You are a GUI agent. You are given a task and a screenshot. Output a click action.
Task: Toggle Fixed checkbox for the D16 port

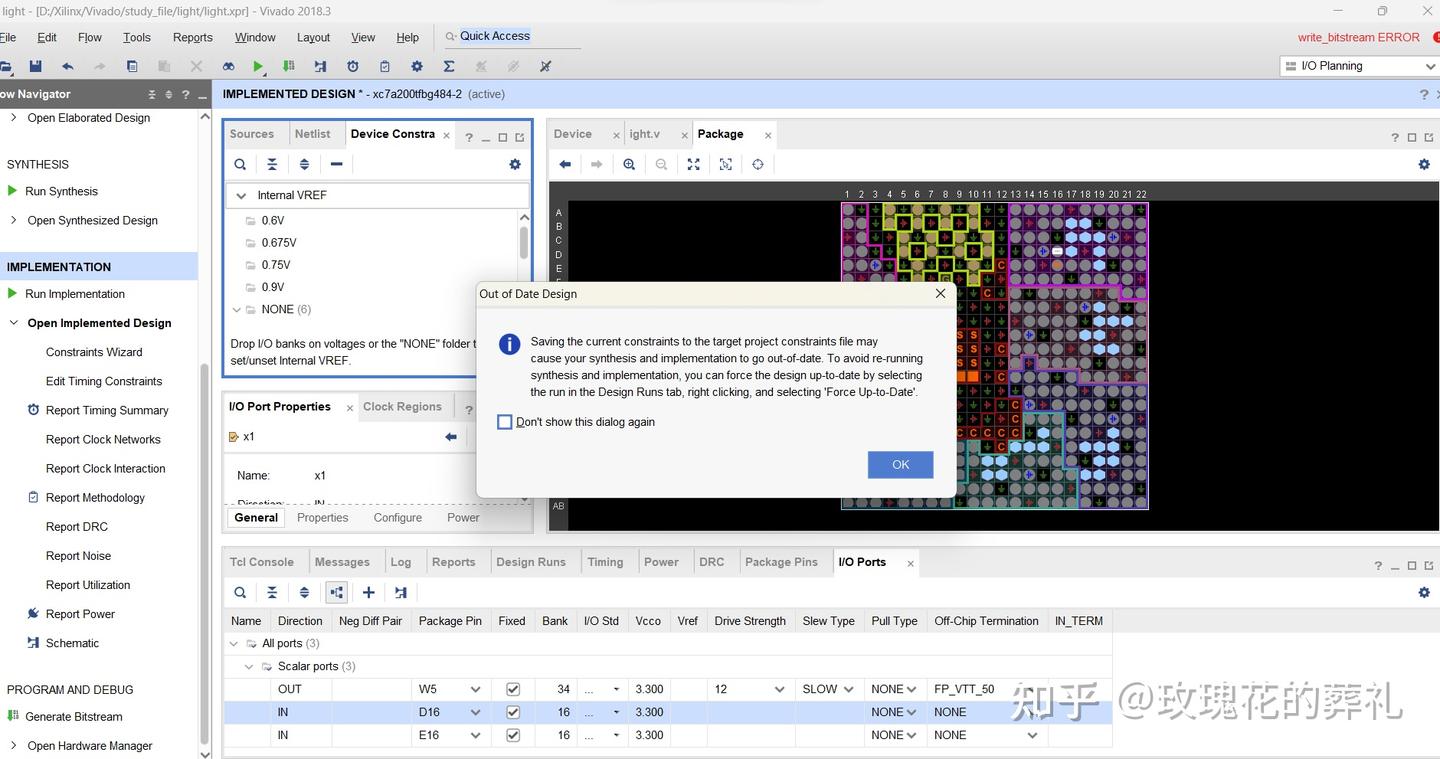tap(513, 712)
